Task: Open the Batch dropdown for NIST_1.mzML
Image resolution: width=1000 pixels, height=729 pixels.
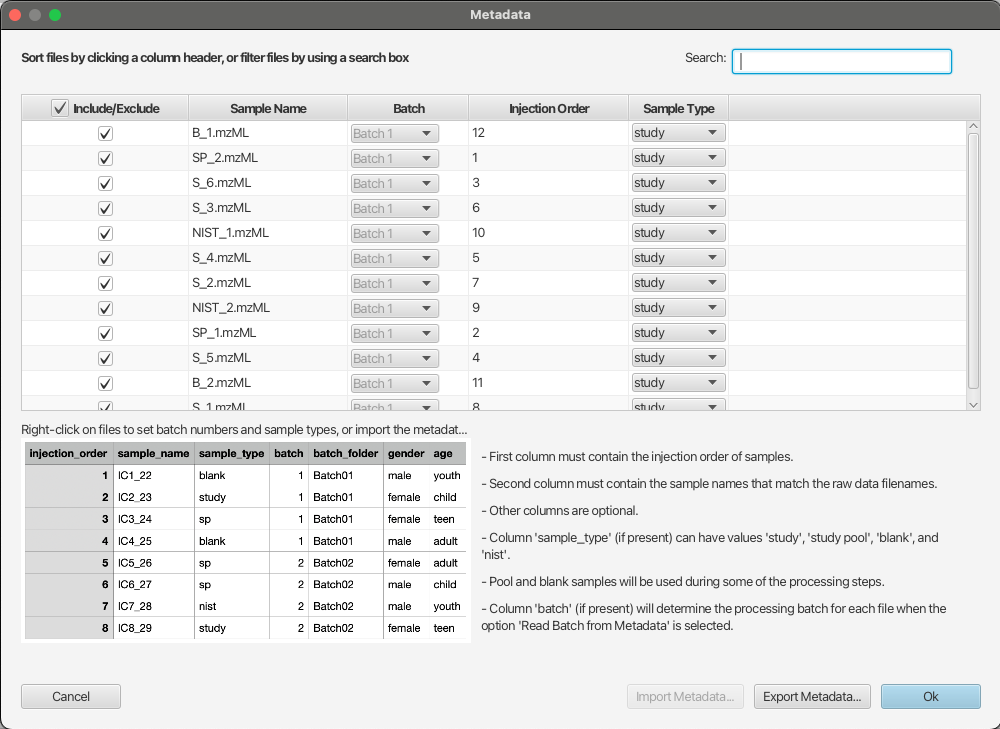Action: tap(395, 233)
